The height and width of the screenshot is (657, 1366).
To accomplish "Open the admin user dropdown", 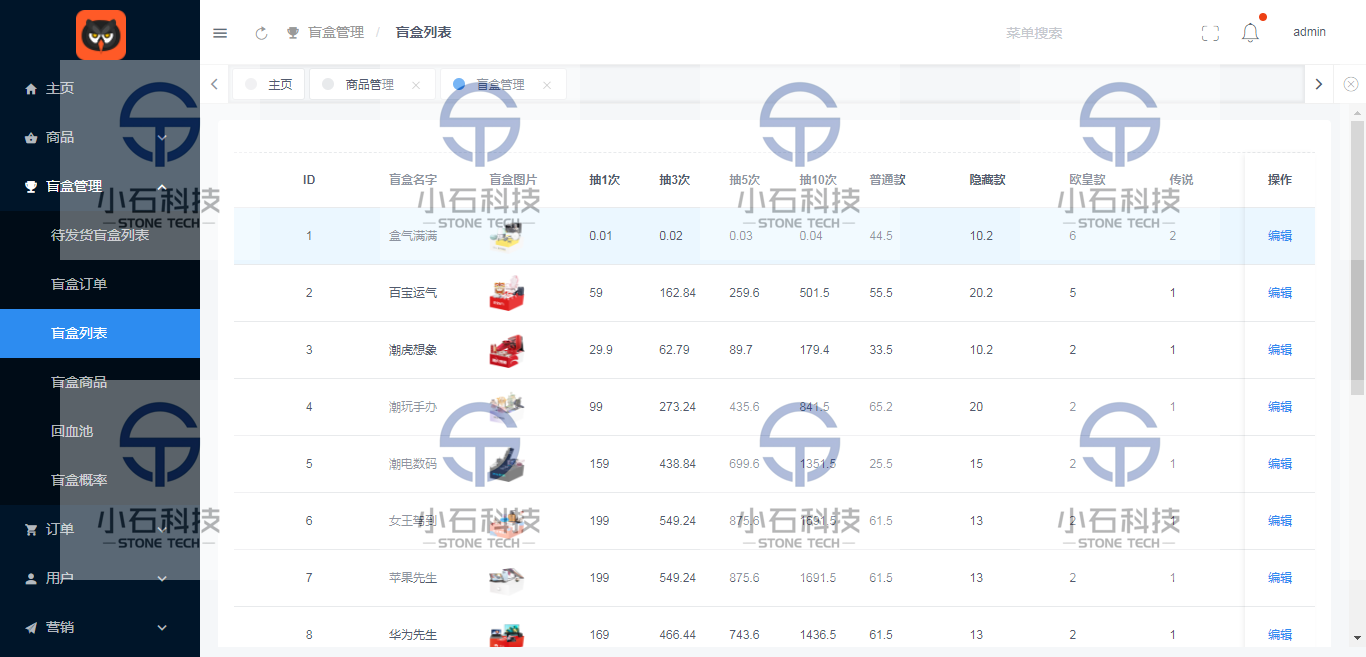I will click(x=1309, y=32).
